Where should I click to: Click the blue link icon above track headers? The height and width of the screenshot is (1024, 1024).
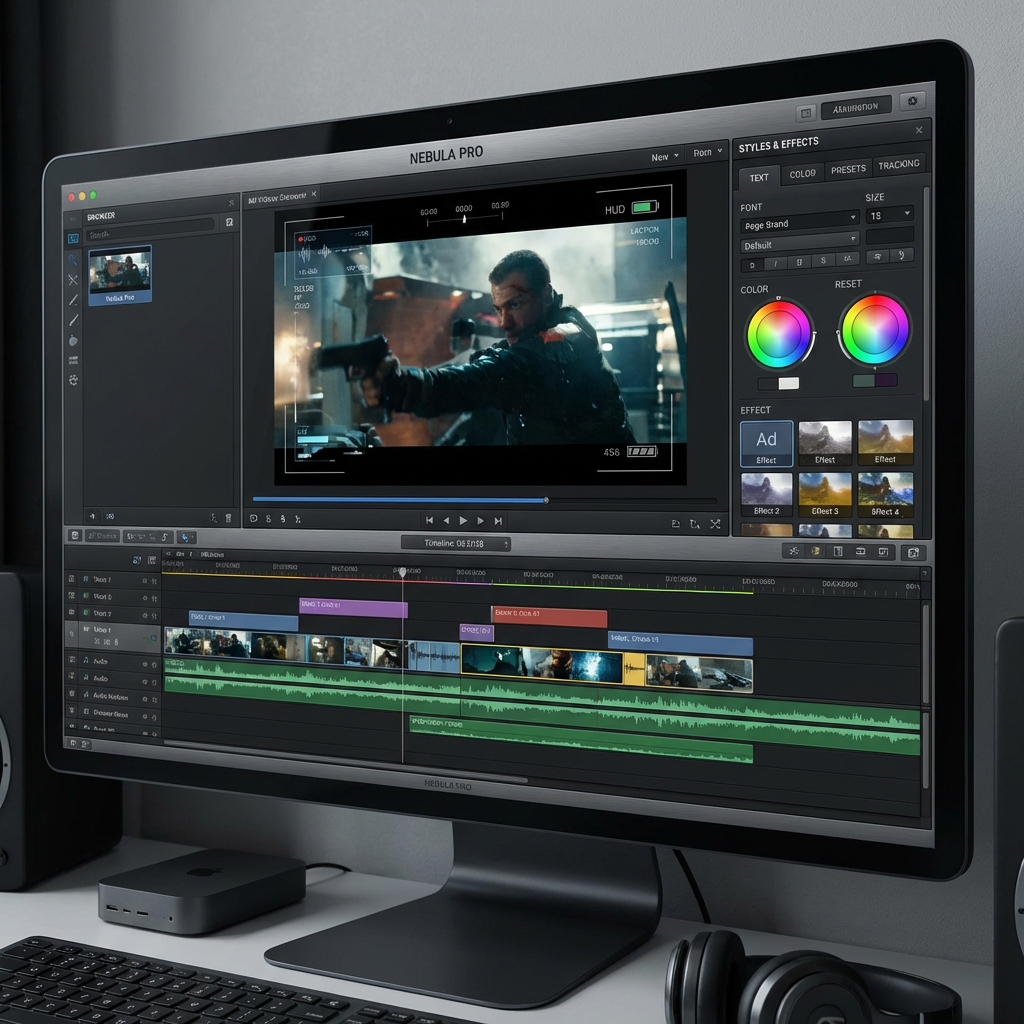click(x=136, y=560)
